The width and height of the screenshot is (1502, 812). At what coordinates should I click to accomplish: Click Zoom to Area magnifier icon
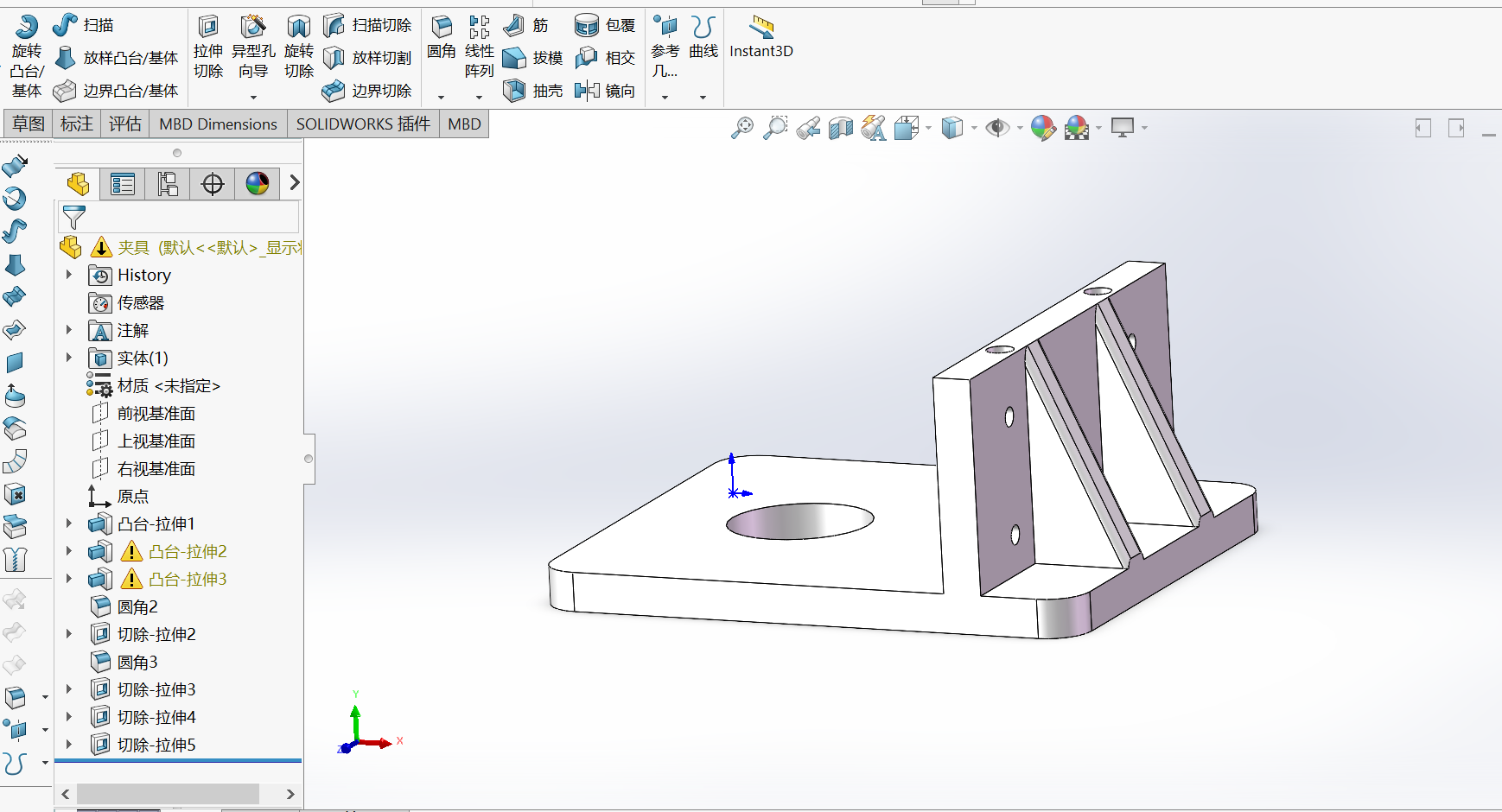776,128
